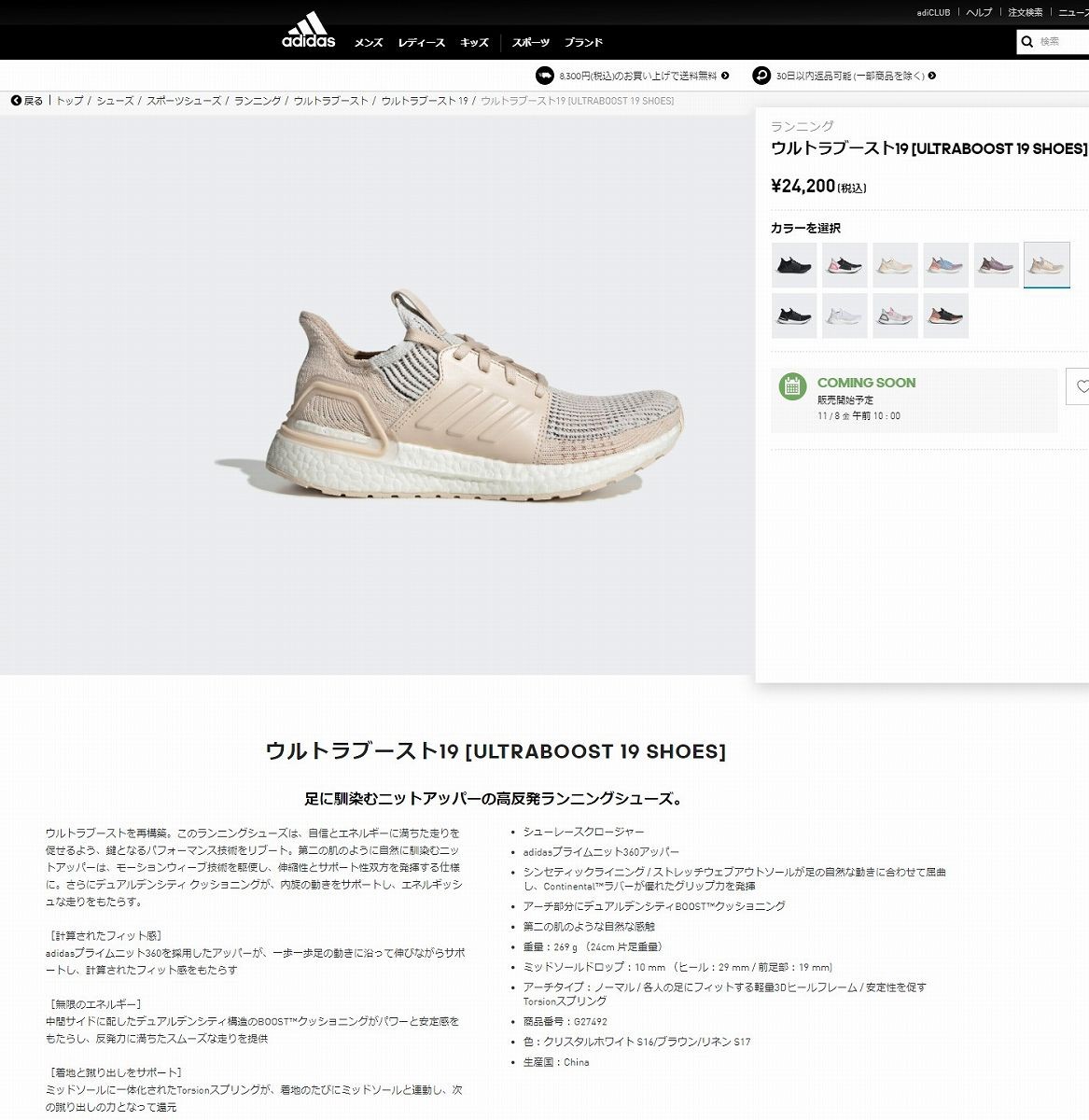The height and width of the screenshot is (1120, 1089).
Task: Click the adiCLUB link
Action: tap(933, 12)
